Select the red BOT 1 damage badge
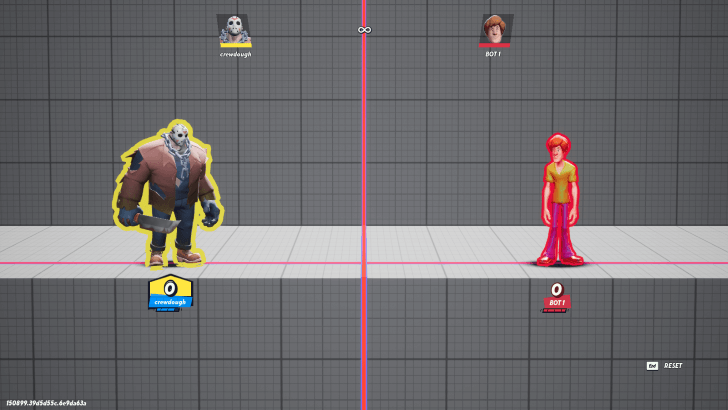The image size is (728, 410). pos(557,297)
